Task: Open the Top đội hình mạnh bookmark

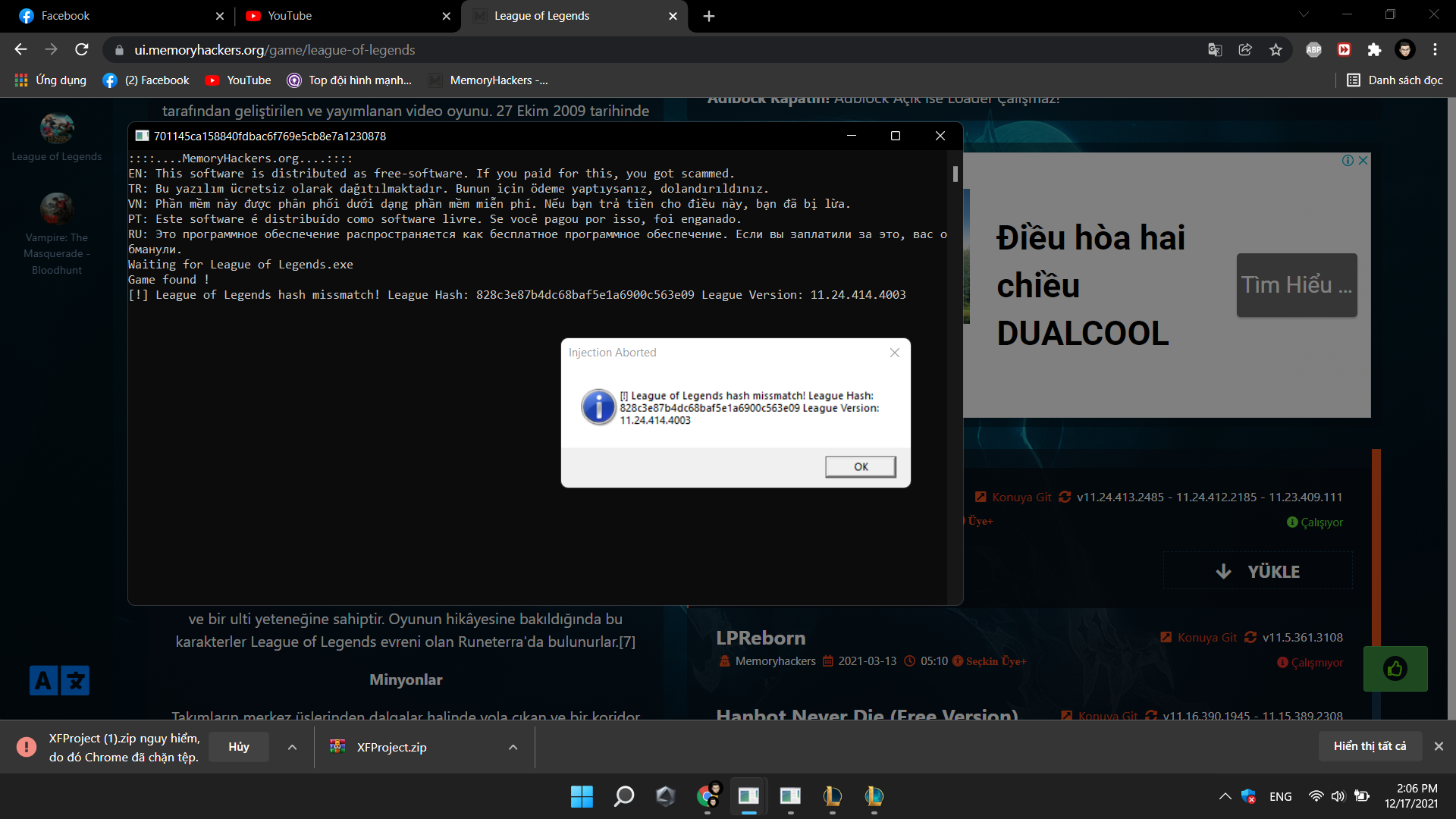Action: (x=350, y=80)
